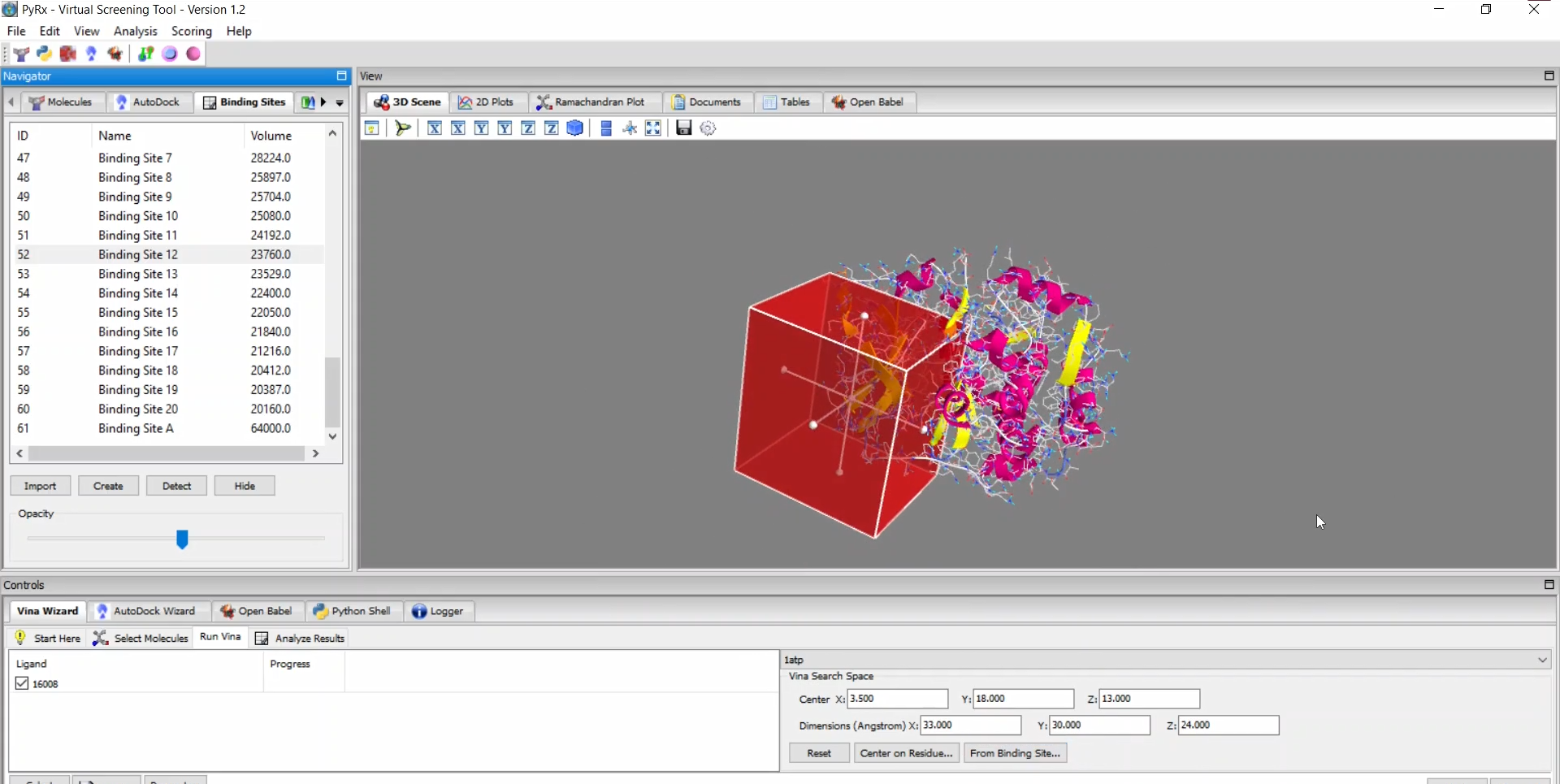Screen dimensions: 1560x784
Task: Click the second X axis view icon
Action: click(x=458, y=128)
